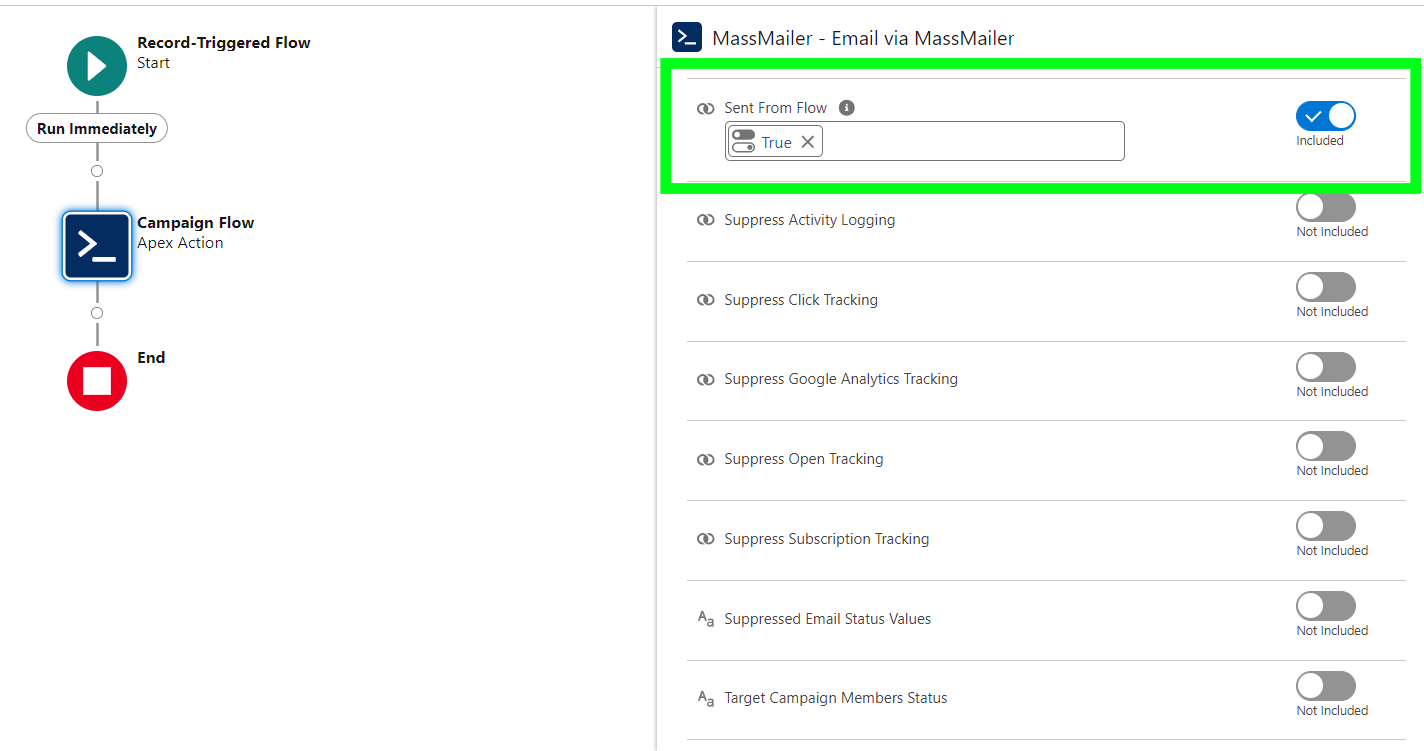
Task: Click the text type icon beside Suppressed Email Status Values
Action: pyautogui.click(x=706, y=619)
